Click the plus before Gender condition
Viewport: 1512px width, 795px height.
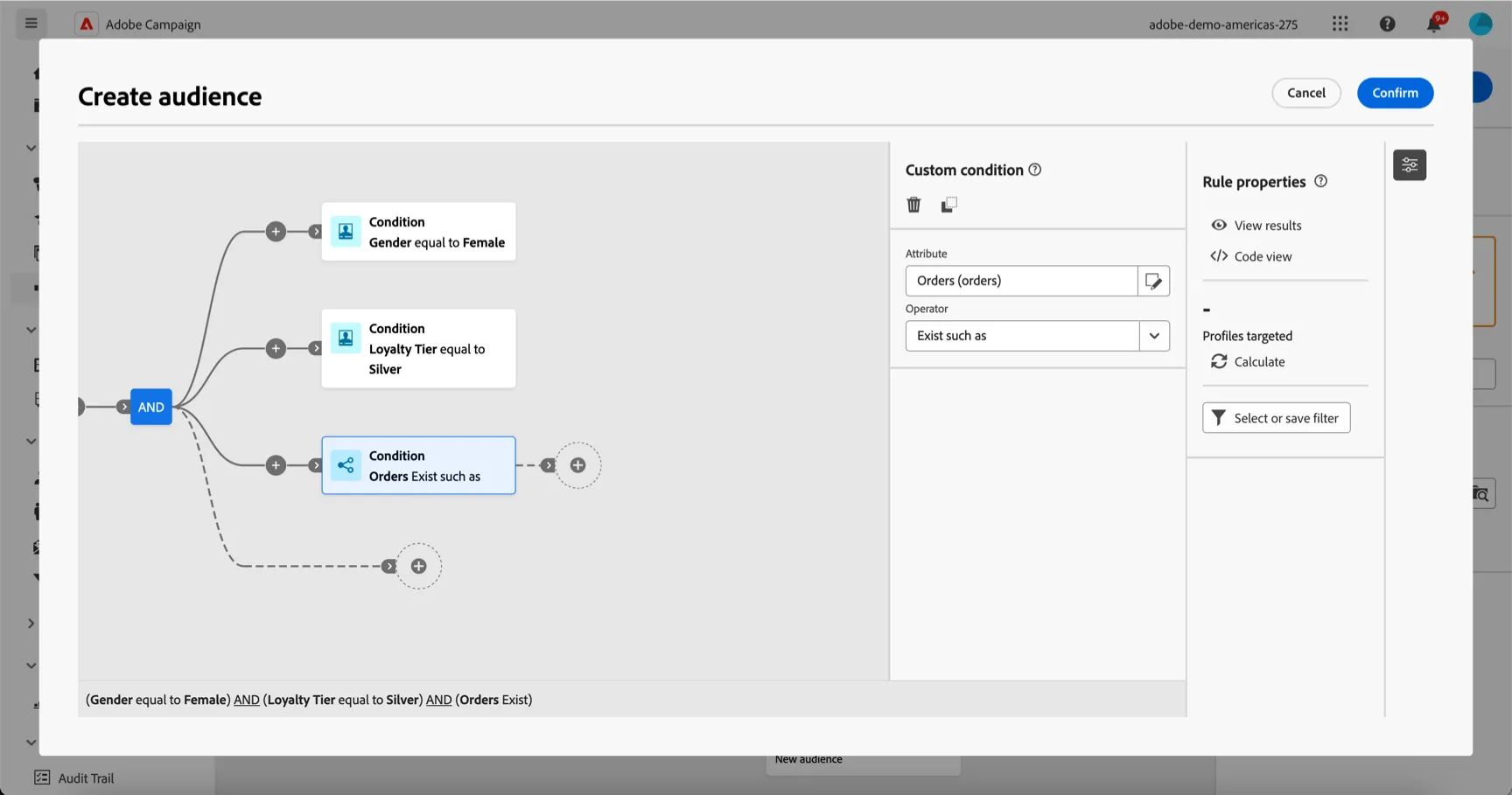coord(276,232)
